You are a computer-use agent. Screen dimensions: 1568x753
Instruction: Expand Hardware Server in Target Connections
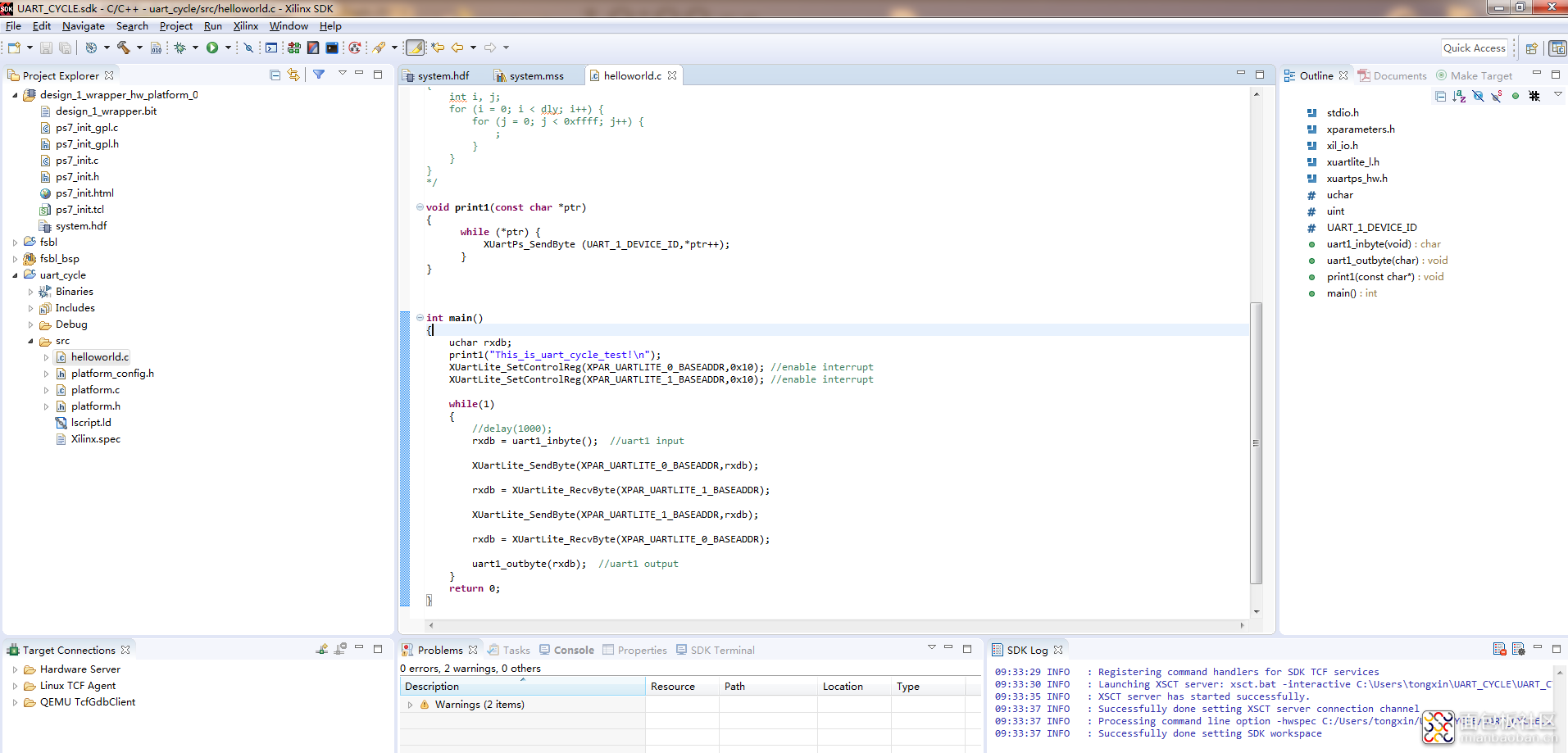tap(15, 669)
